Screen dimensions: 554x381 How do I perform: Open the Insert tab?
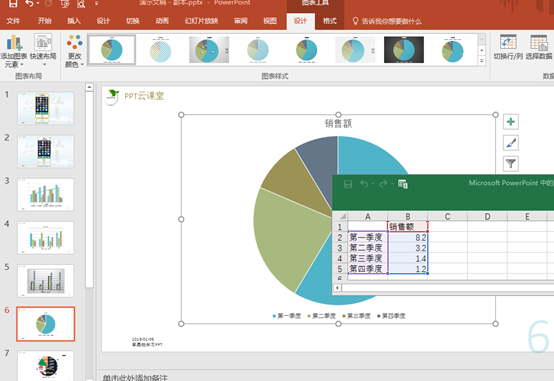[x=74, y=21]
